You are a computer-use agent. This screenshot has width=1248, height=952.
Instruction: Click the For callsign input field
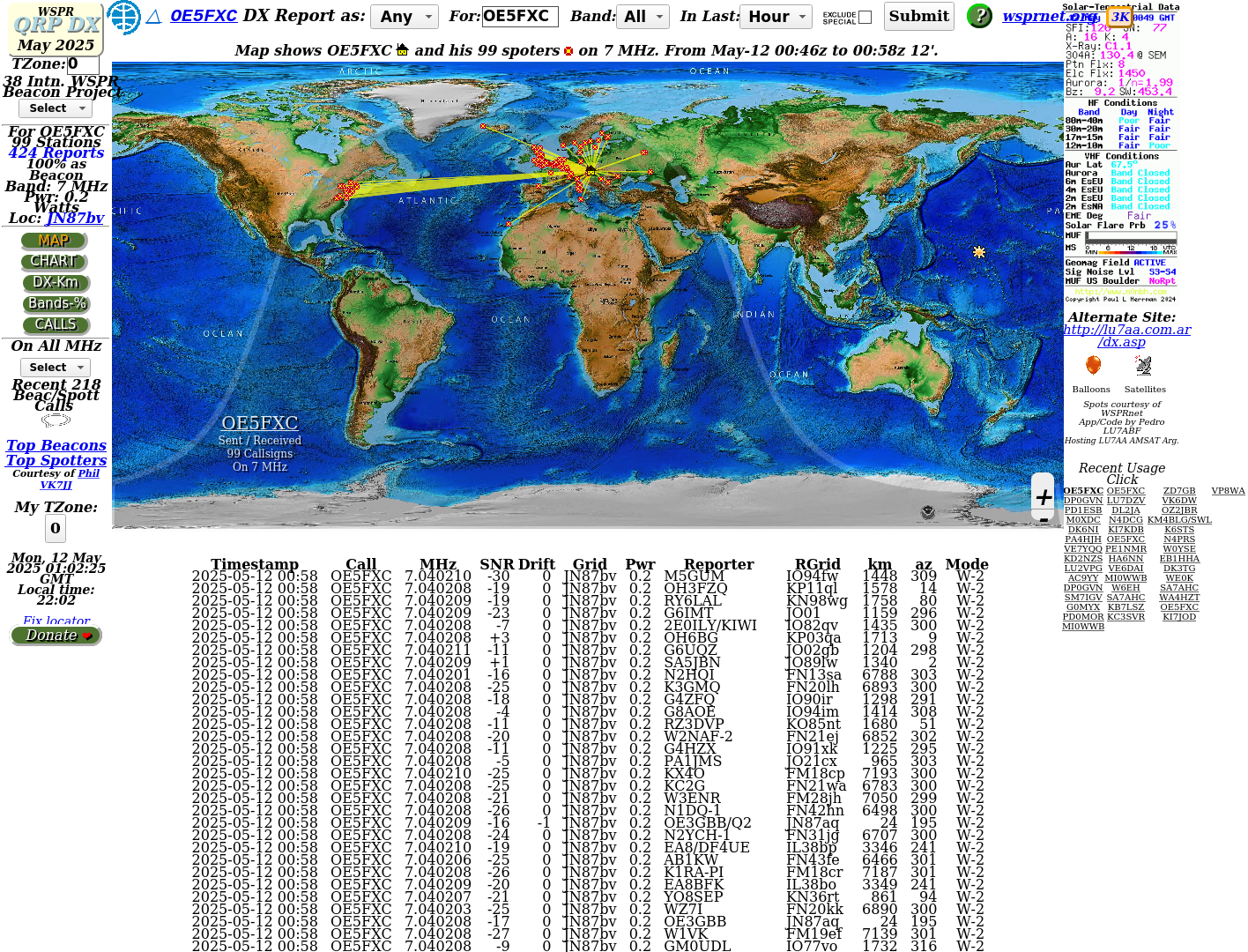(x=520, y=16)
